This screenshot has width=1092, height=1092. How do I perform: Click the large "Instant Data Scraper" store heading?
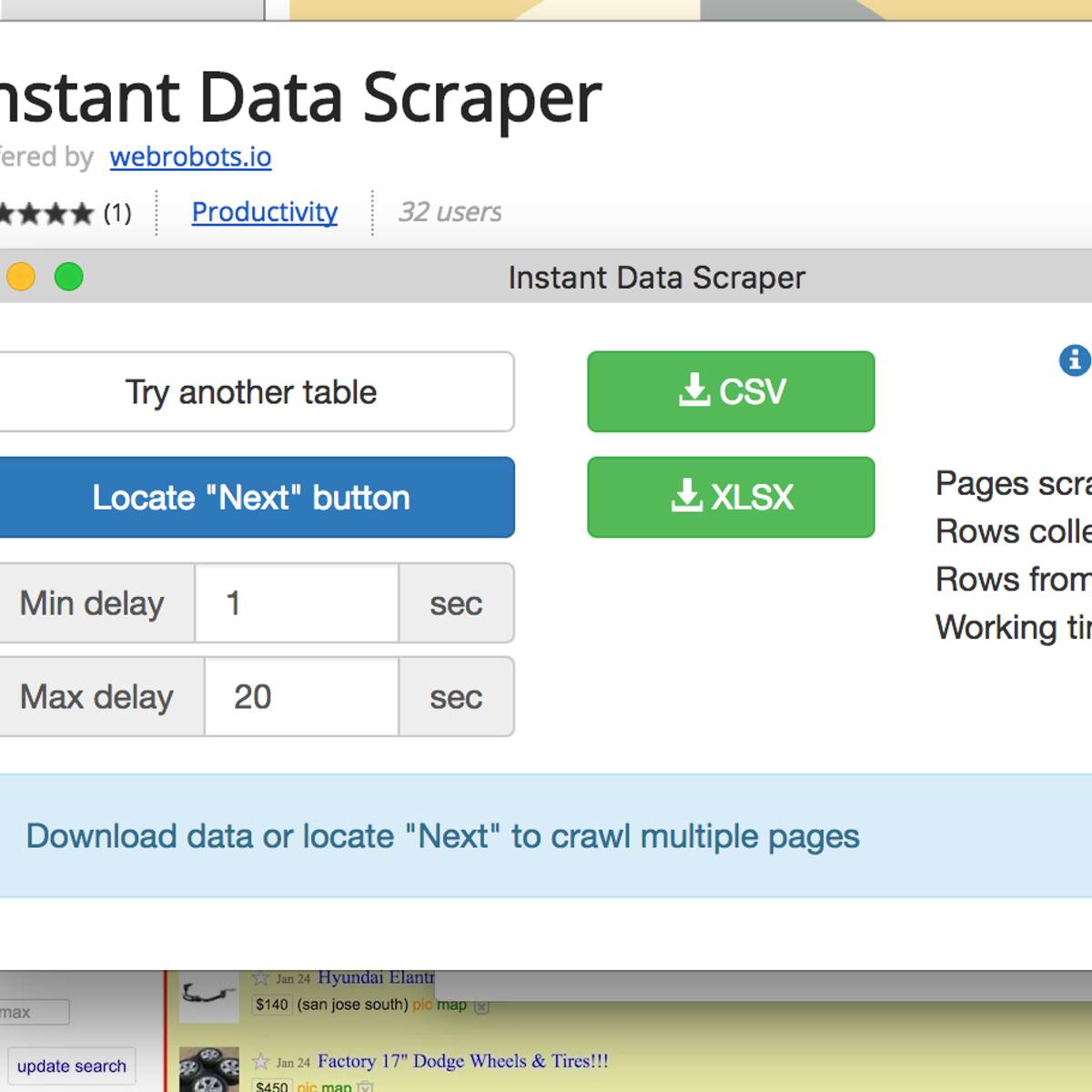tap(300, 97)
